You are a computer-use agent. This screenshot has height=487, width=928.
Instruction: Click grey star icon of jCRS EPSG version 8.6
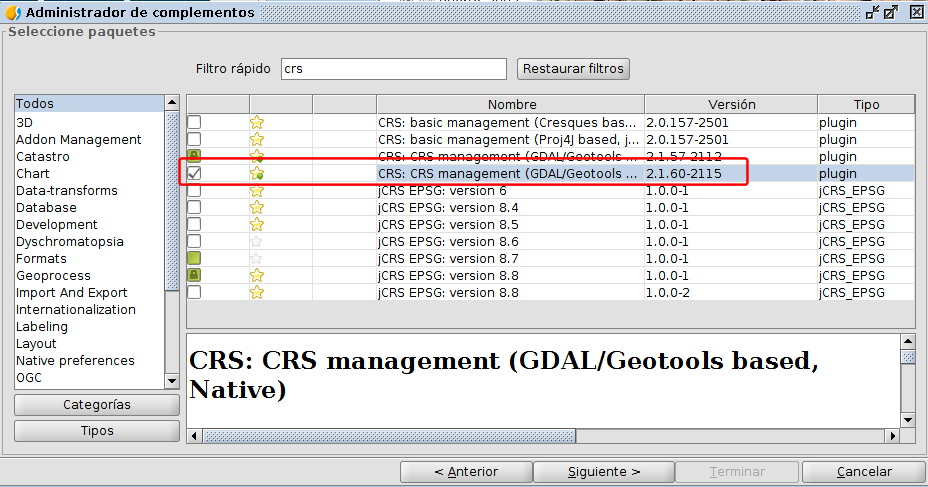tap(256, 242)
